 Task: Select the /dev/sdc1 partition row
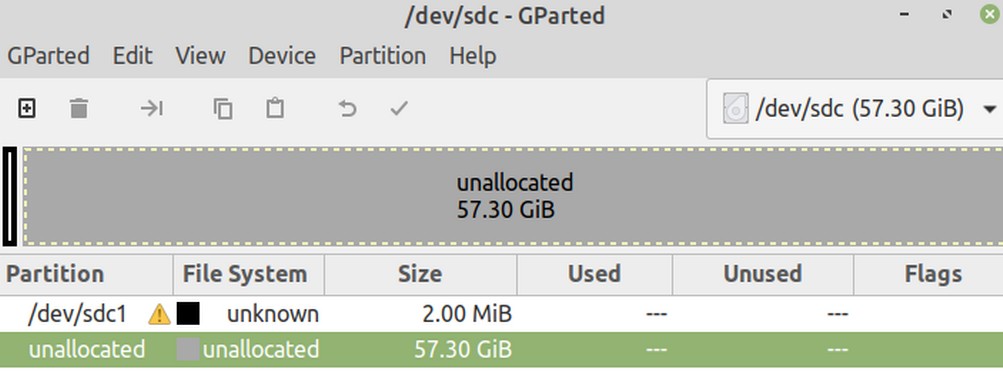click(502, 314)
